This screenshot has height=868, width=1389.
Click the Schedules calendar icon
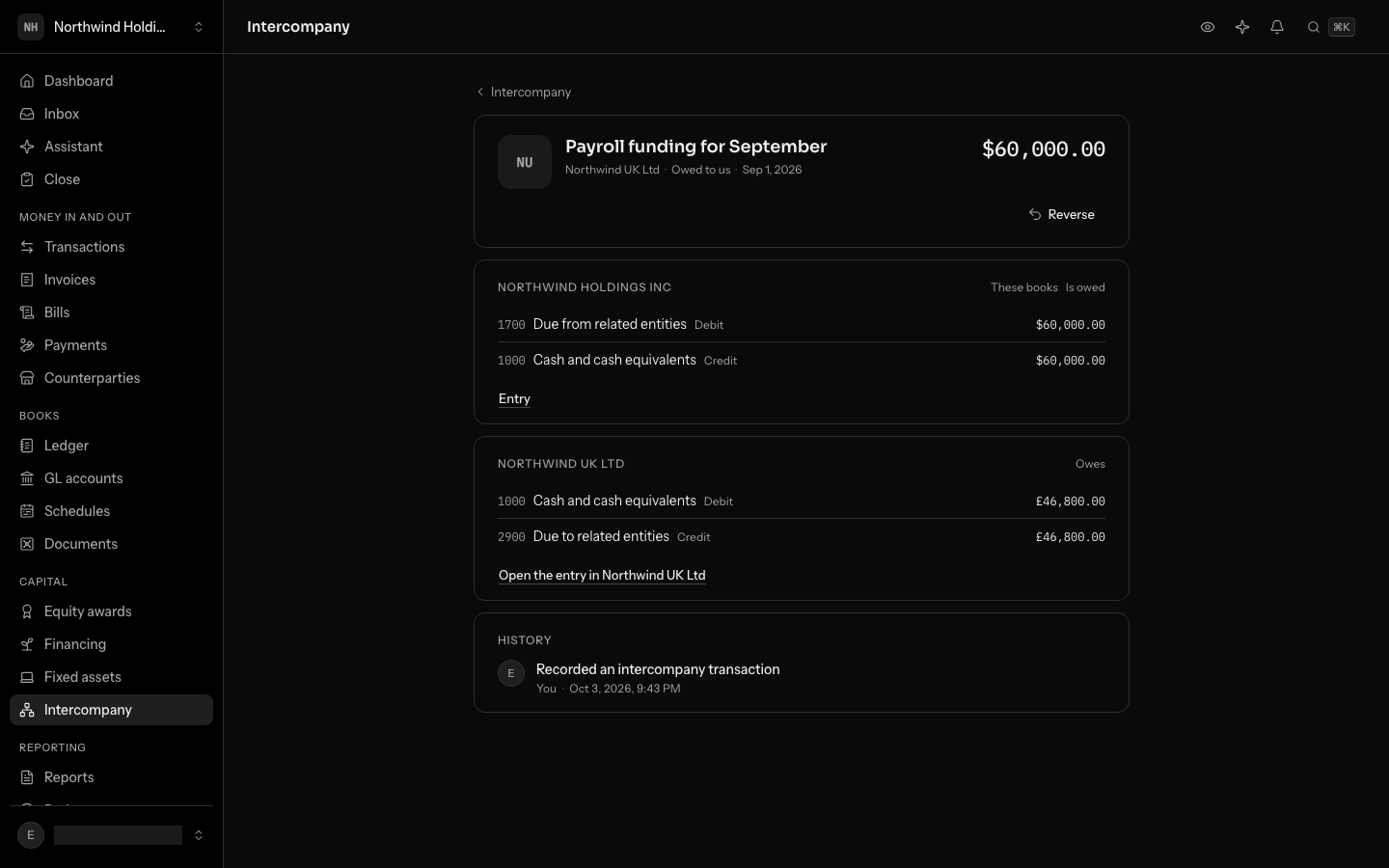coord(27,511)
